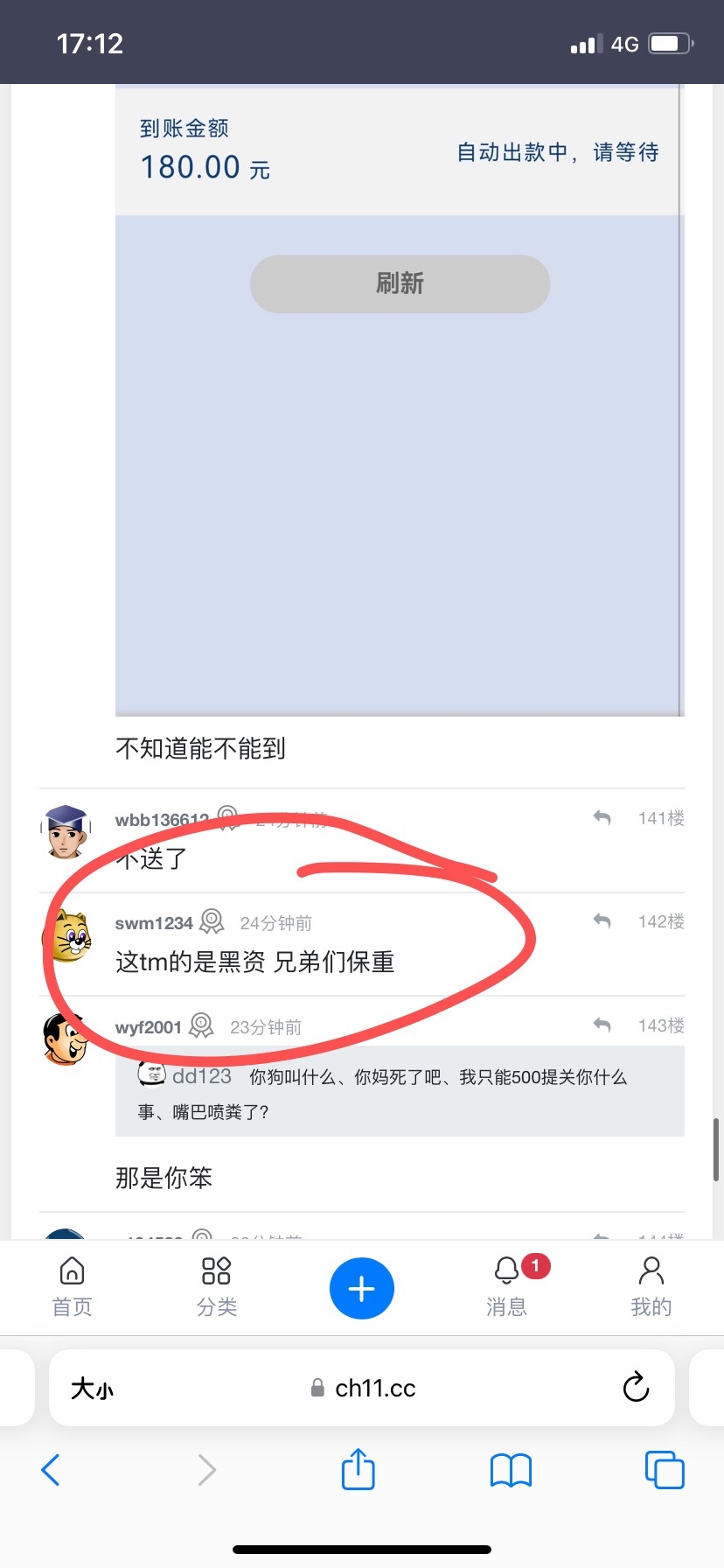This screenshot has height=1568, width=724.
Task: Tap swm1234's tiger avatar
Action: click(x=67, y=935)
